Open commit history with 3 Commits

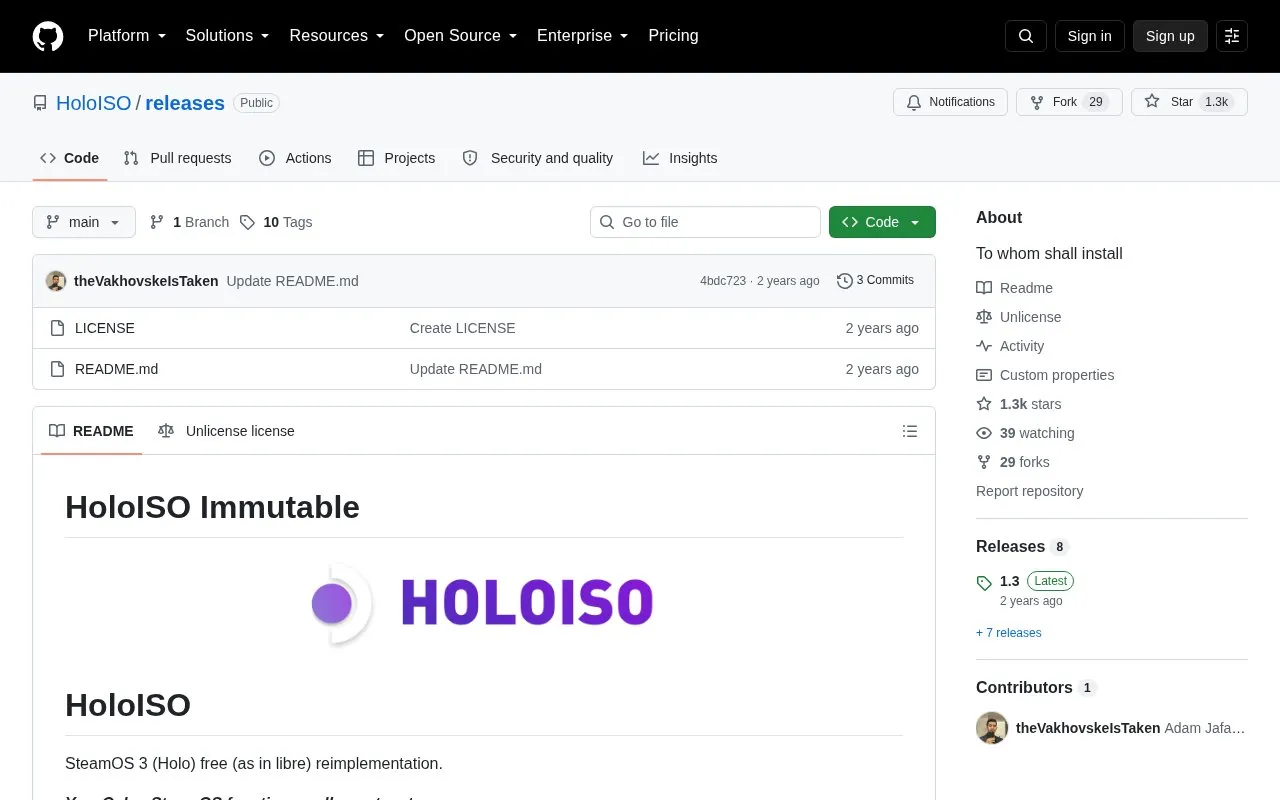point(875,281)
